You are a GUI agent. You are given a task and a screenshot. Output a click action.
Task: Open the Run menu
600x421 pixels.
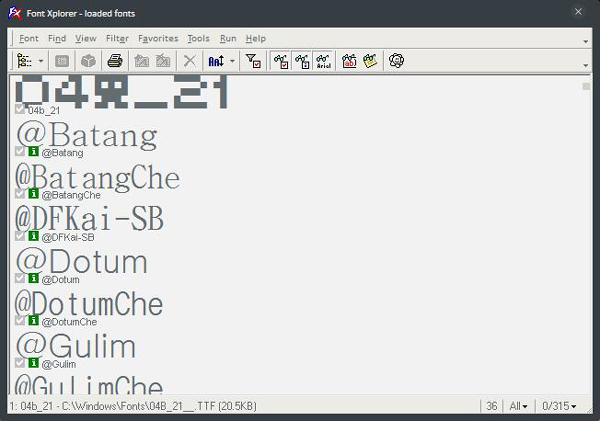tap(228, 39)
